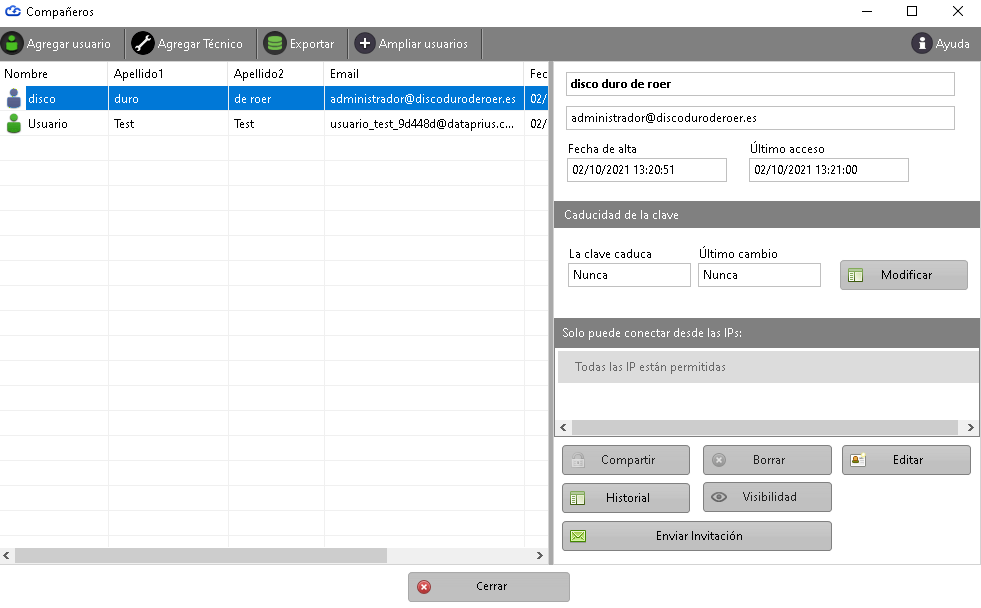Click the Compañeros app cloud icon
981x608 pixels.
pos(13,11)
